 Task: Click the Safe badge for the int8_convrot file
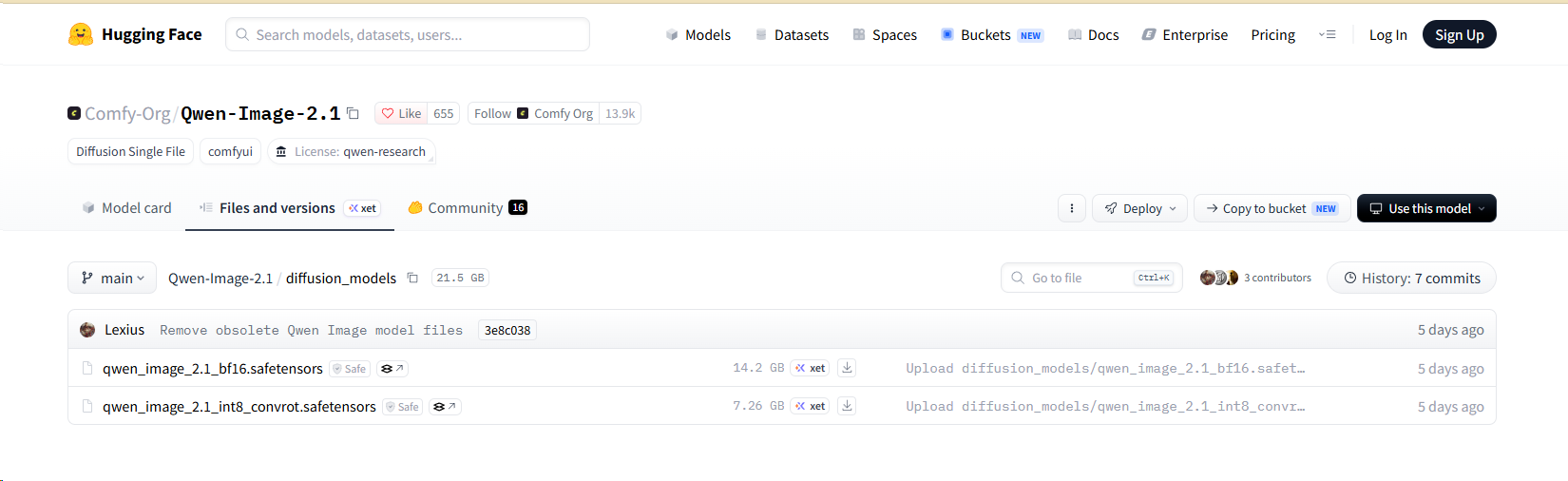403,407
